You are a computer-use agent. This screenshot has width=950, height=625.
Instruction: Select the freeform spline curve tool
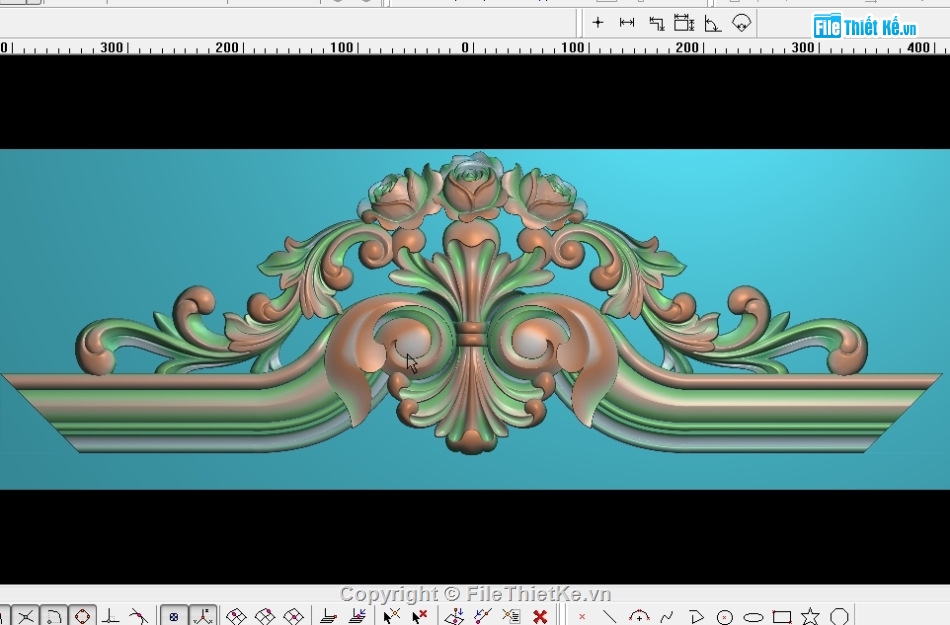pyautogui.click(x=667, y=617)
